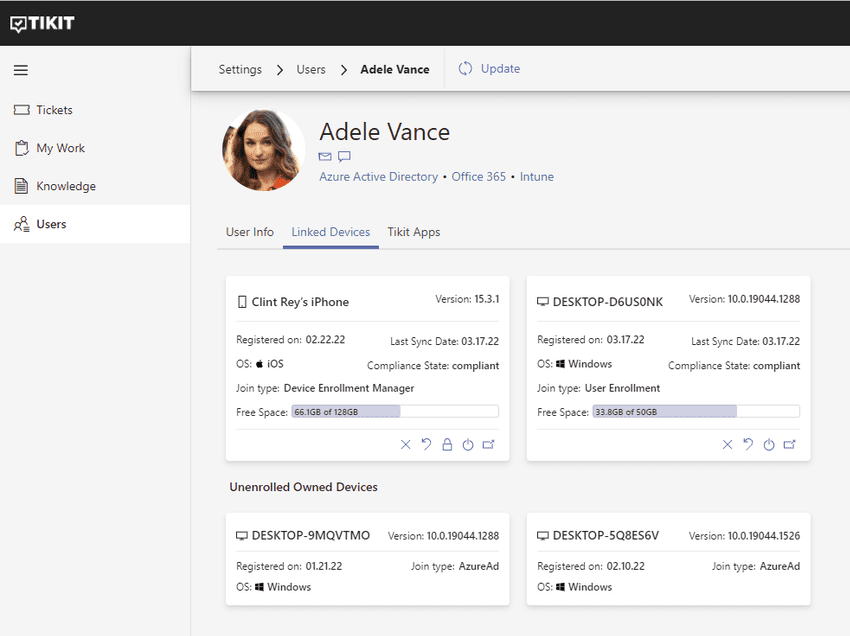The width and height of the screenshot is (850, 636).
Task: Click Clint Rey's iPhone device name
Action: coord(300,302)
